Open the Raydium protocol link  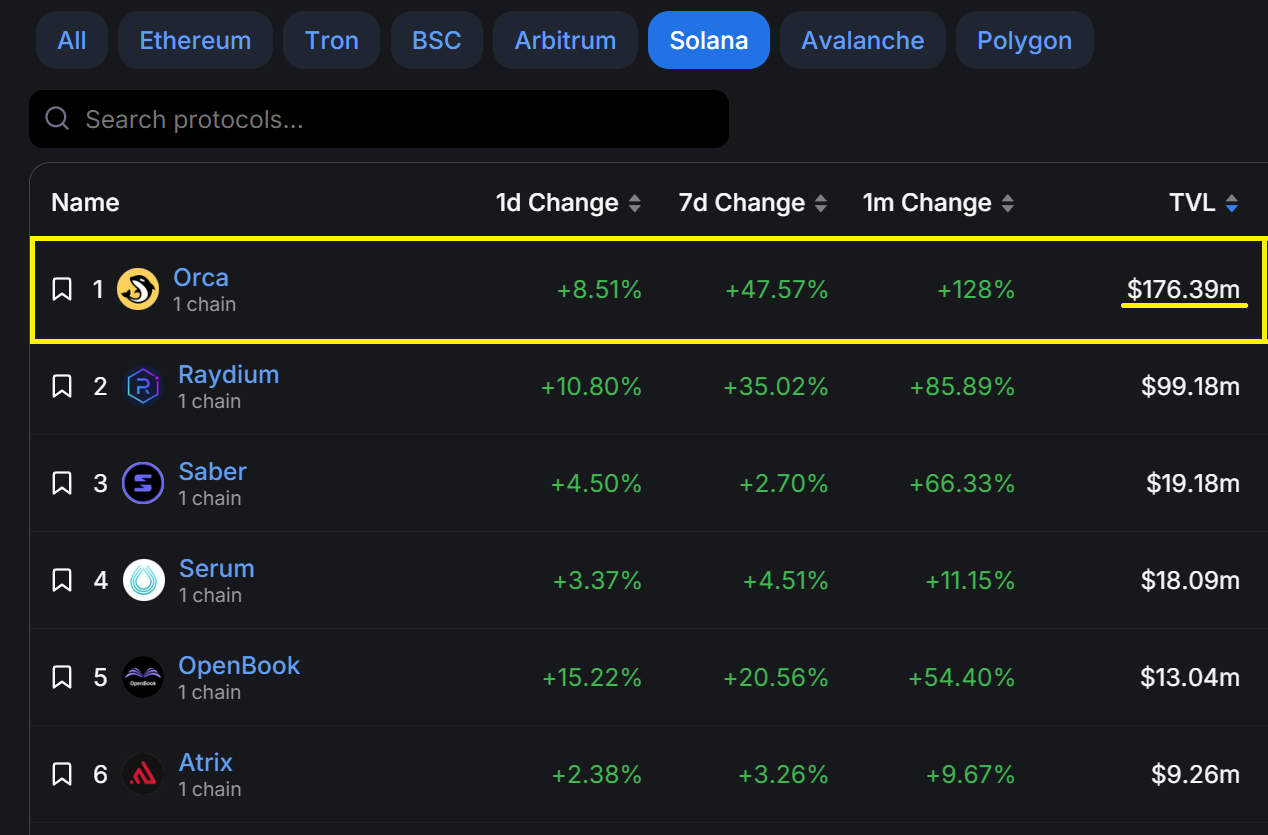228,375
